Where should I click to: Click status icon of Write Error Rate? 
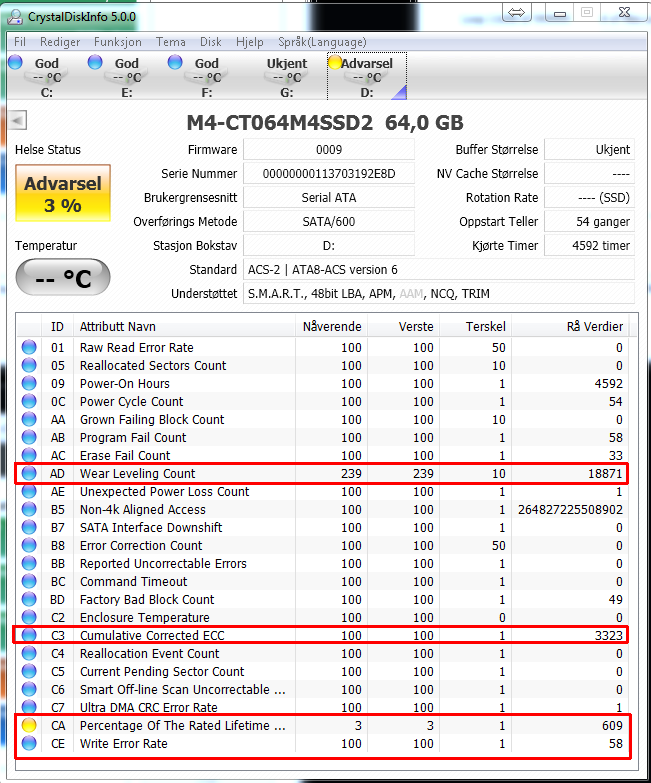[x=29, y=743]
